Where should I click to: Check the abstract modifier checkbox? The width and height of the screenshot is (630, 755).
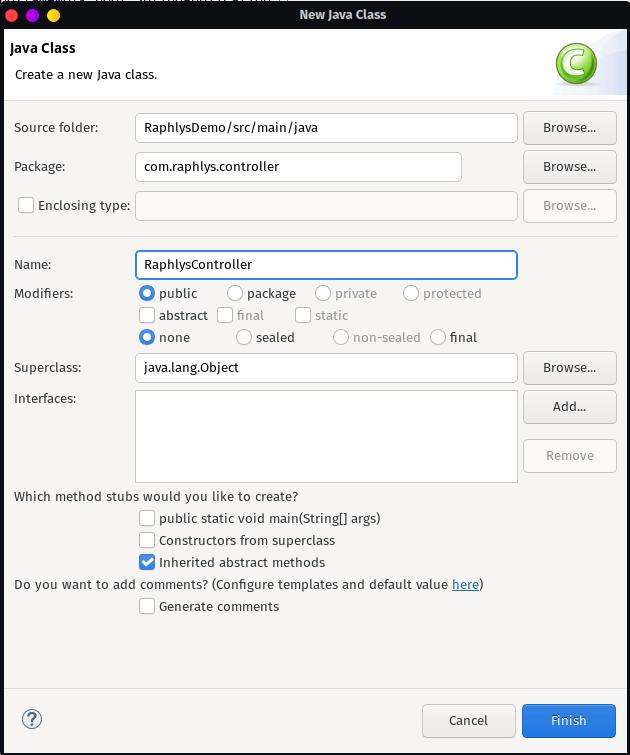[147, 315]
